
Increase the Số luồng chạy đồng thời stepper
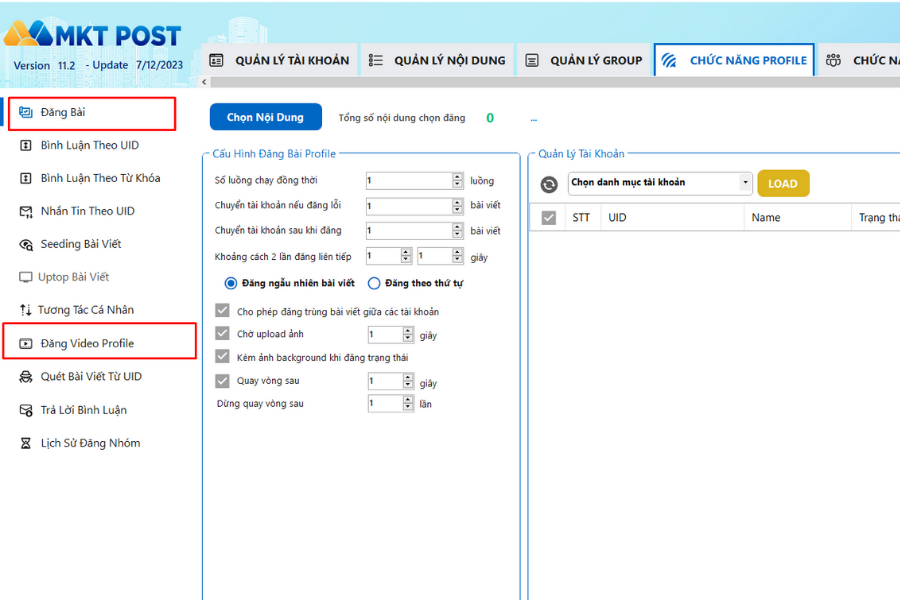pos(458,177)
